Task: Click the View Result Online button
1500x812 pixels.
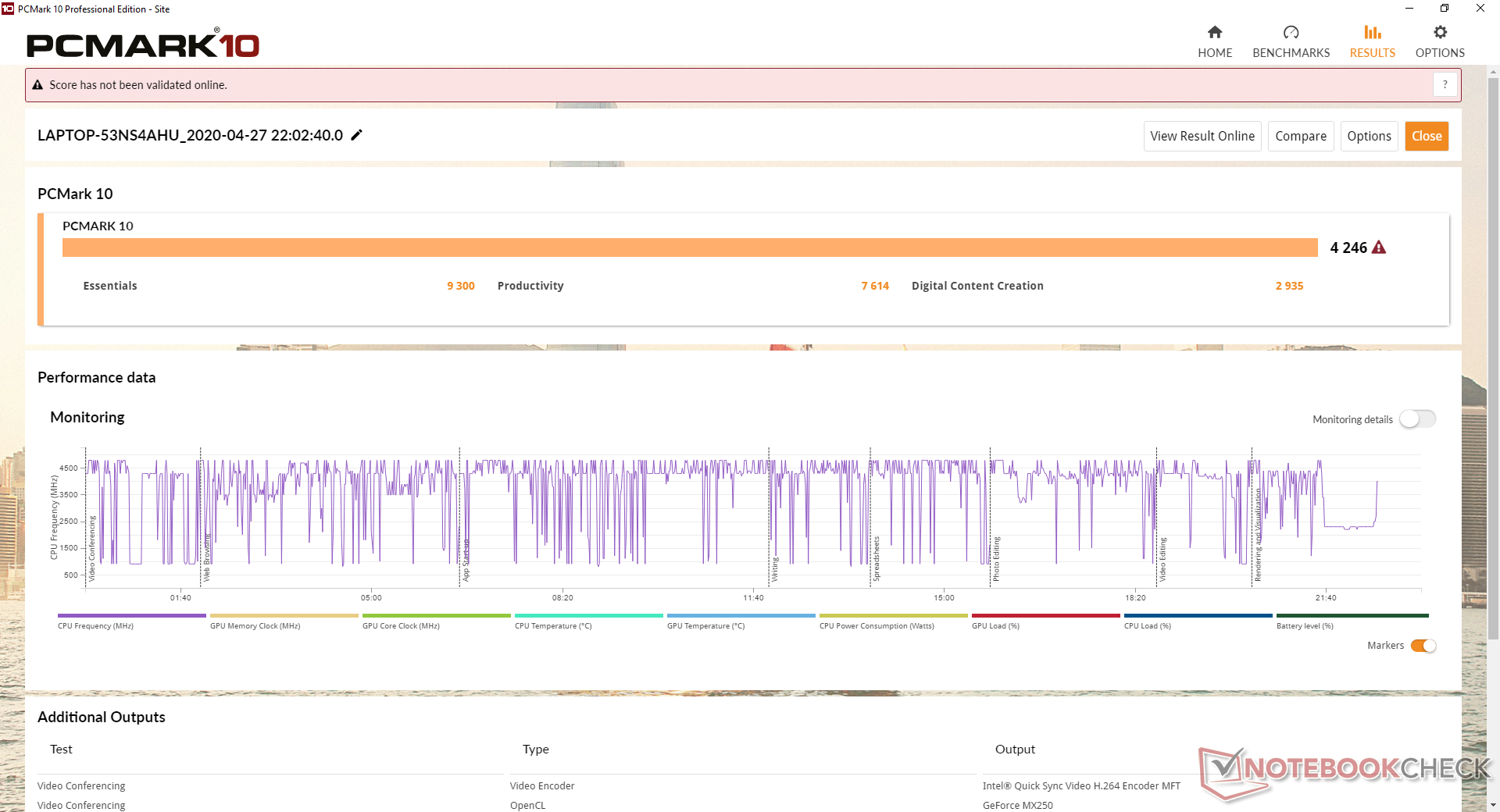Action: [1202, 136]
